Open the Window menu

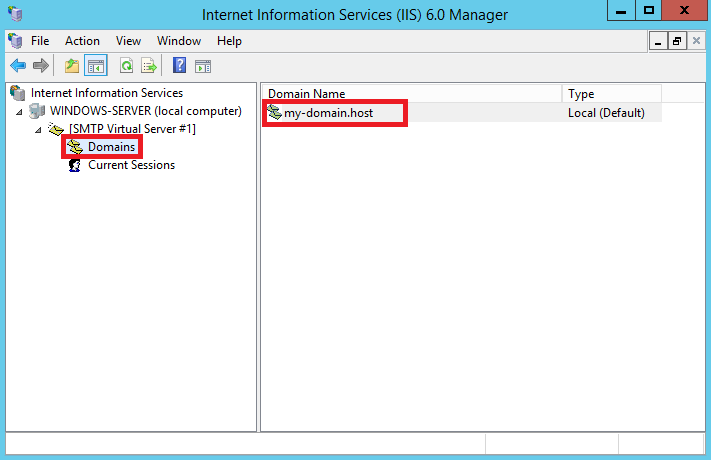point(179,41)
